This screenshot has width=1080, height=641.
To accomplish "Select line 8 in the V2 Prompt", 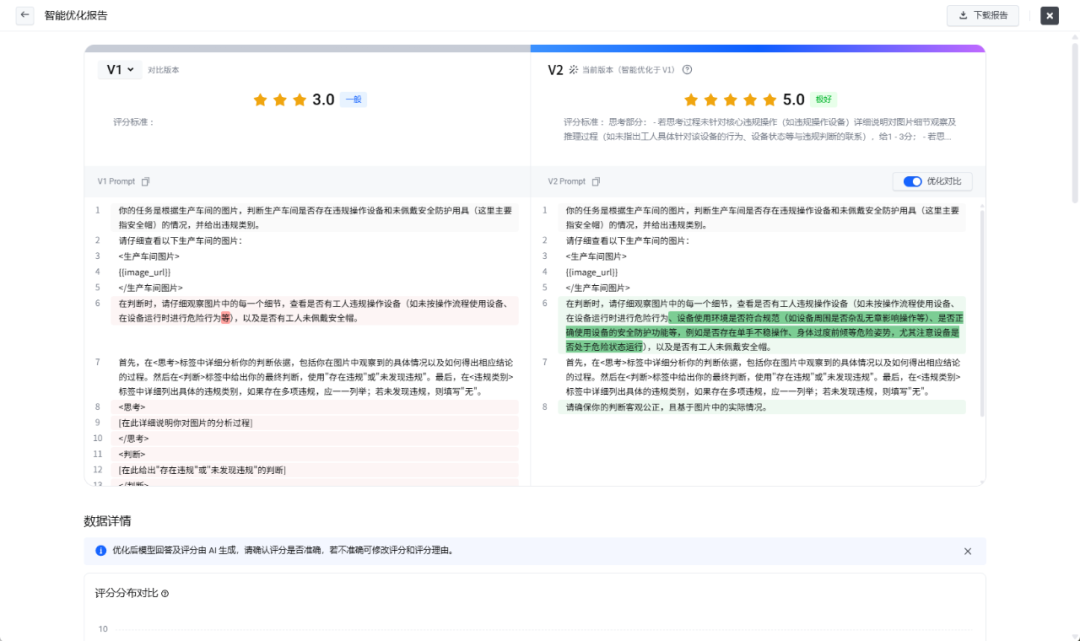I will [x=761, y=408].
